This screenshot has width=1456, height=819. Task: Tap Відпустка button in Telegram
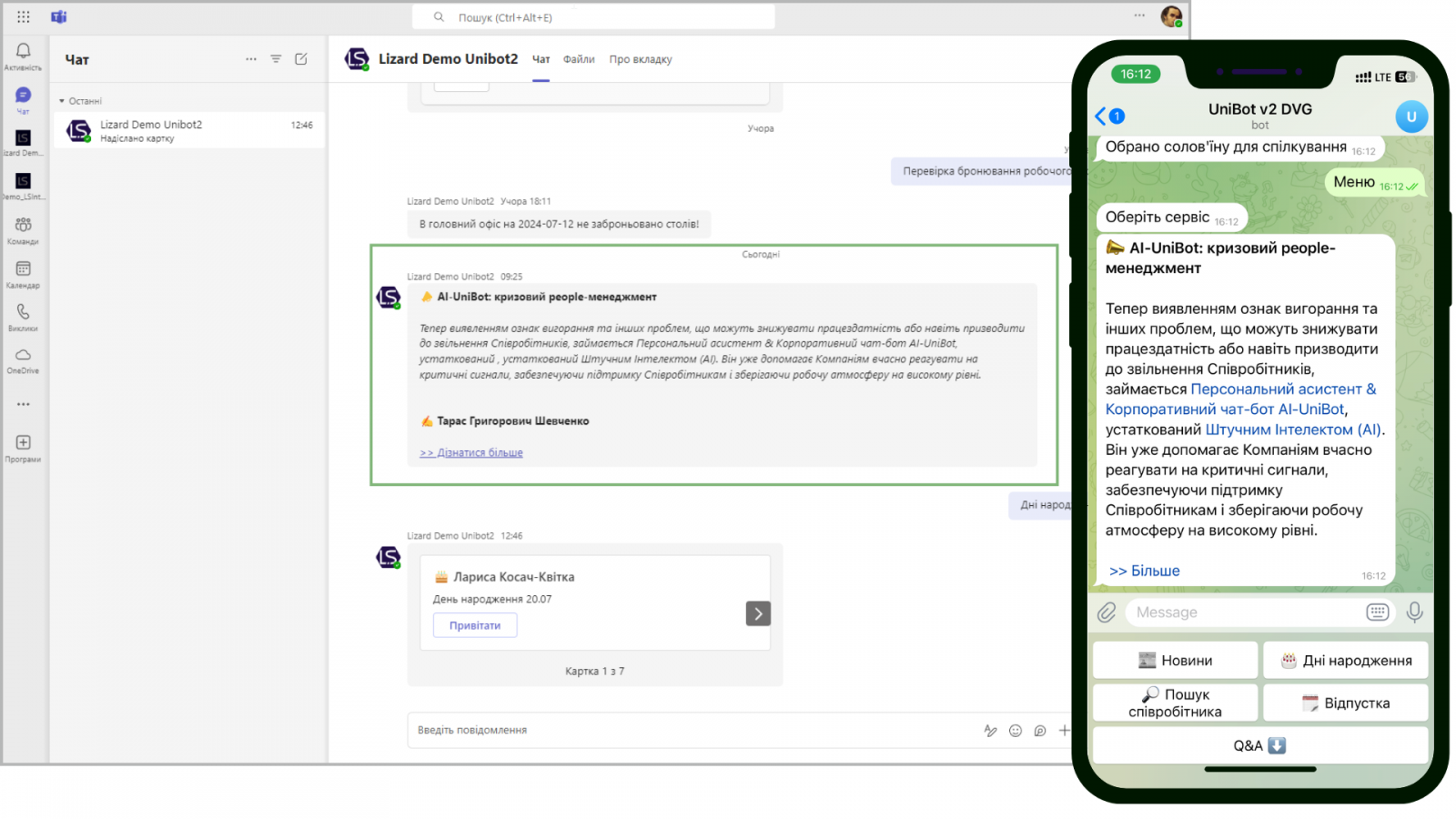[1345, 703]
